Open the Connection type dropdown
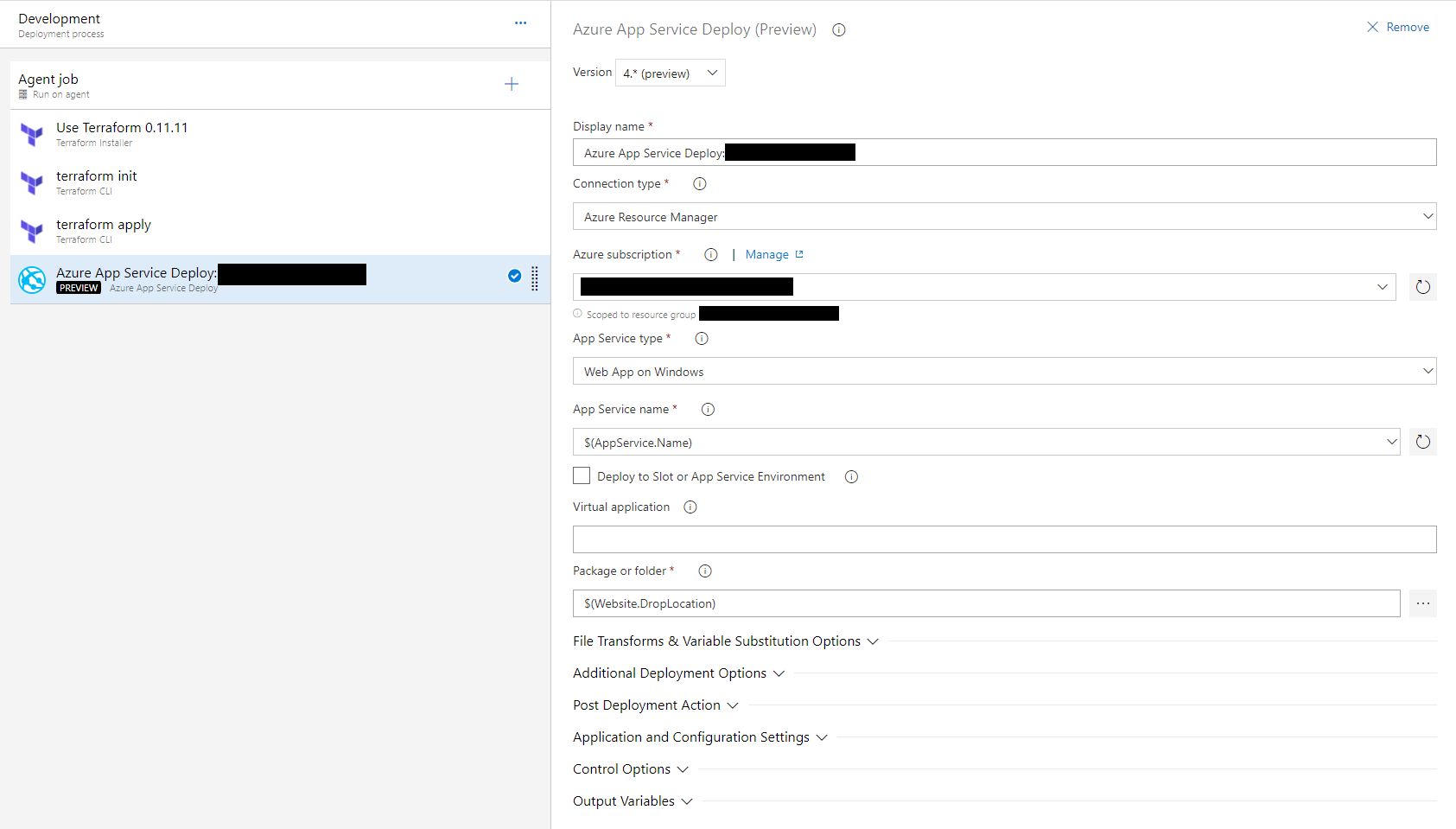The width and height of the screenshot is (1456, 829). tap(1004, 216)
